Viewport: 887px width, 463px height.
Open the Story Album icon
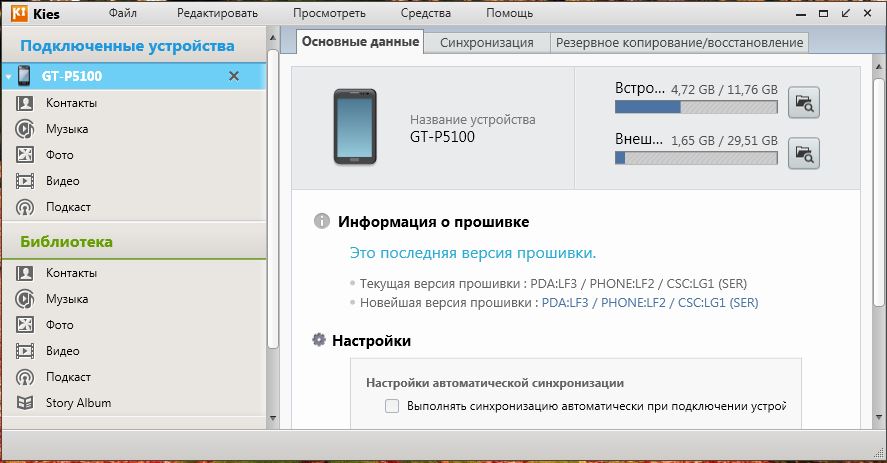point(24,403)
